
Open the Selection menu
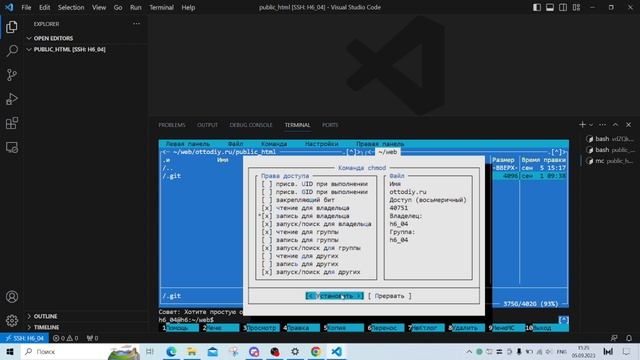point(71,7)
